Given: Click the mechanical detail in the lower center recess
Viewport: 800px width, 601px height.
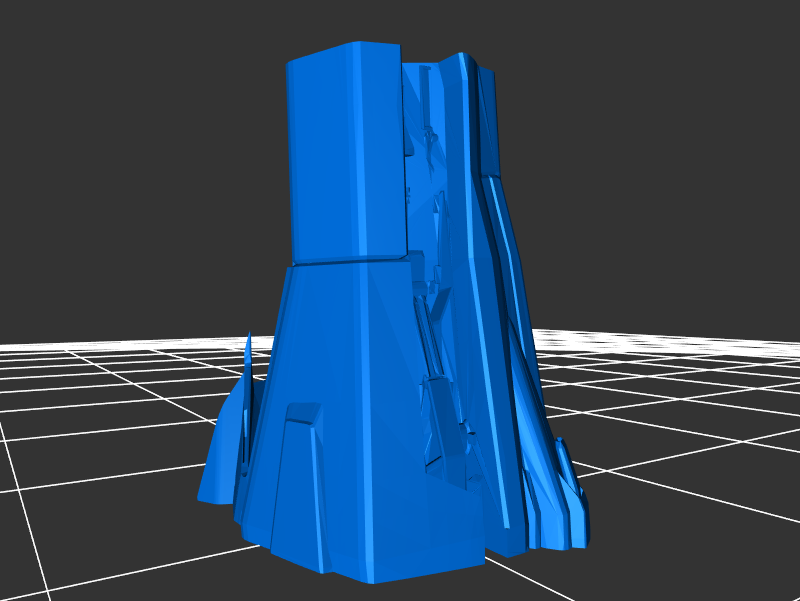Looking at the screenshot, I should [440, 420].
